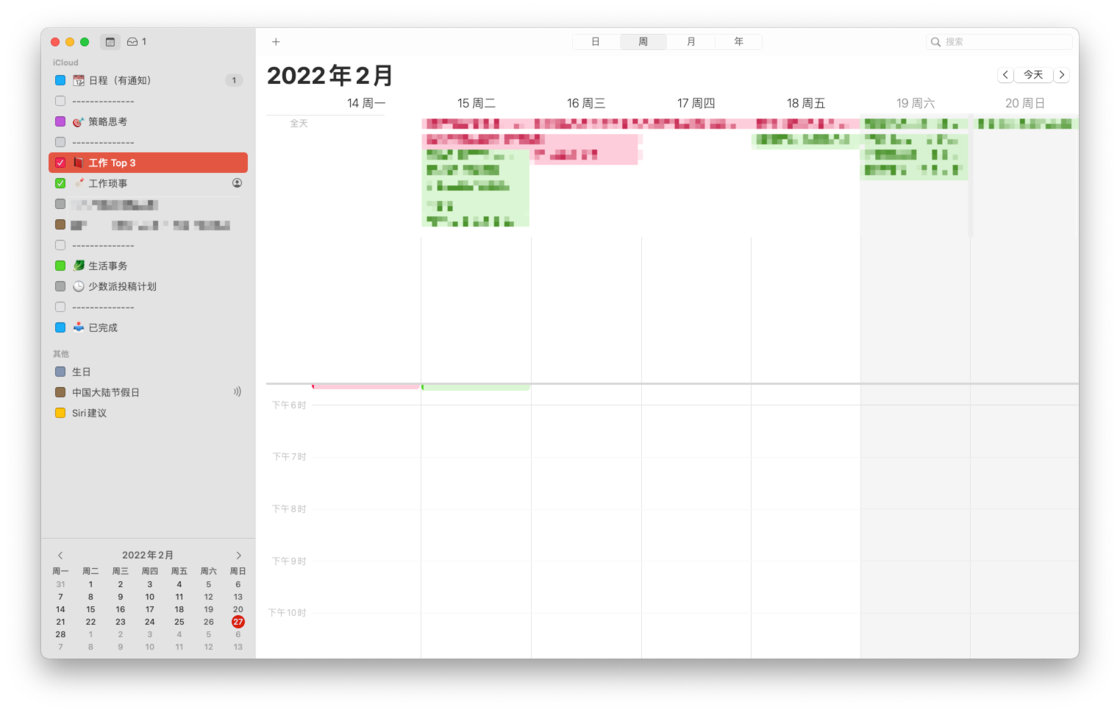Show previous month in mini calendar
Screen dimensions: 1120x713
(x=60, y=555)
